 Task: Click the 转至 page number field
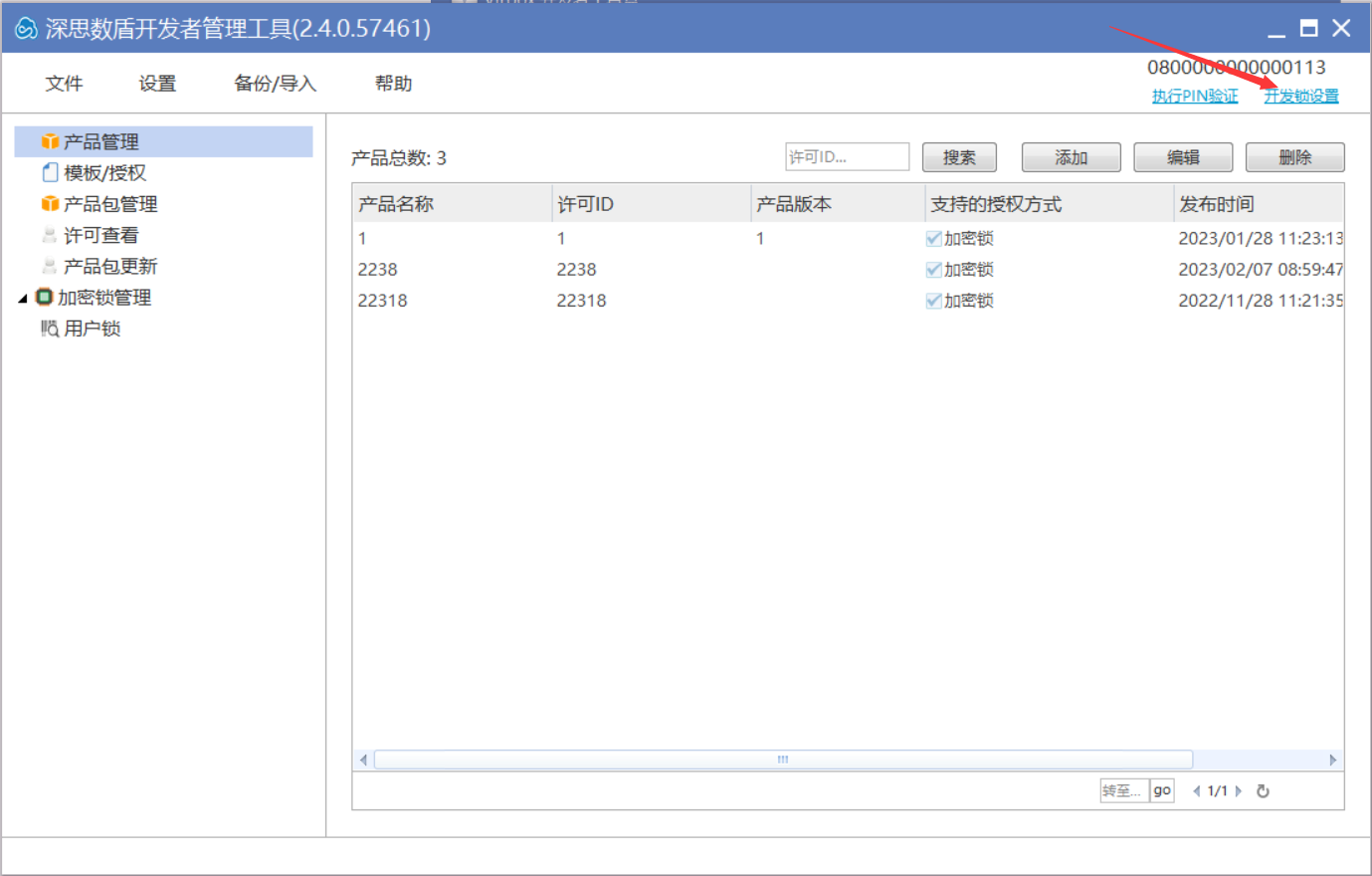click(1124, 791)
